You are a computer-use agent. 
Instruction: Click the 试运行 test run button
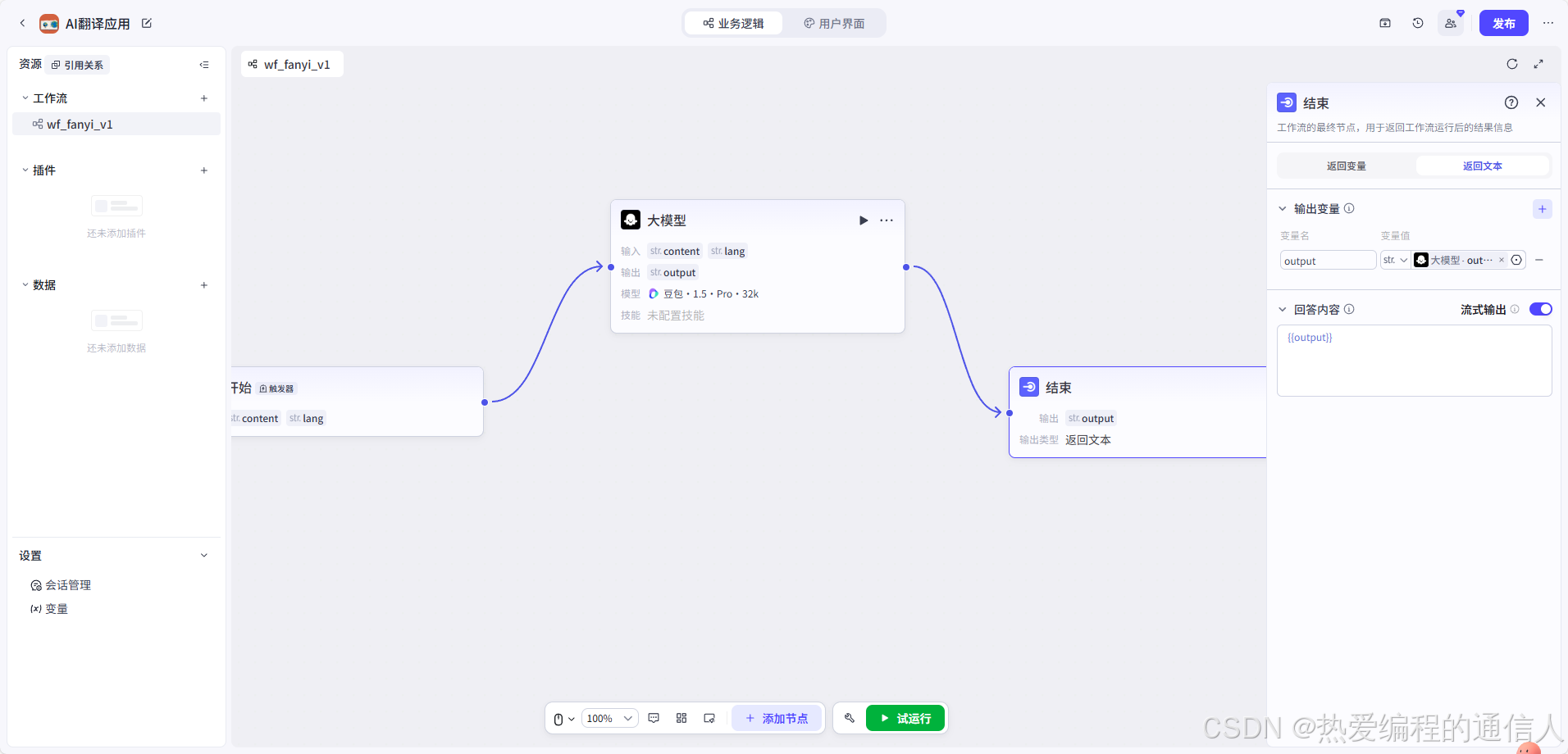click(905, 718)
